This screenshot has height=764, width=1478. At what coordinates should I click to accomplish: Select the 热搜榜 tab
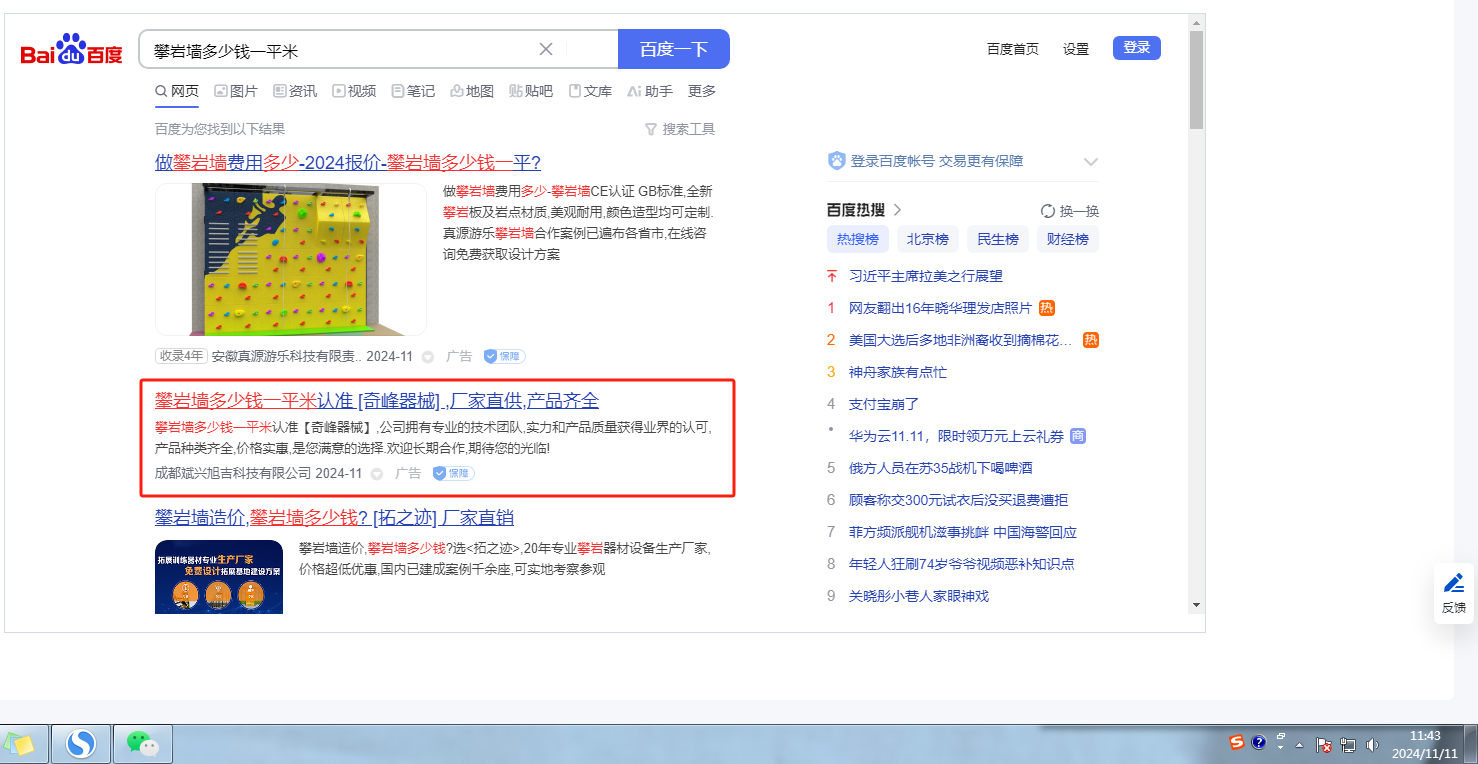coord(858,239)
